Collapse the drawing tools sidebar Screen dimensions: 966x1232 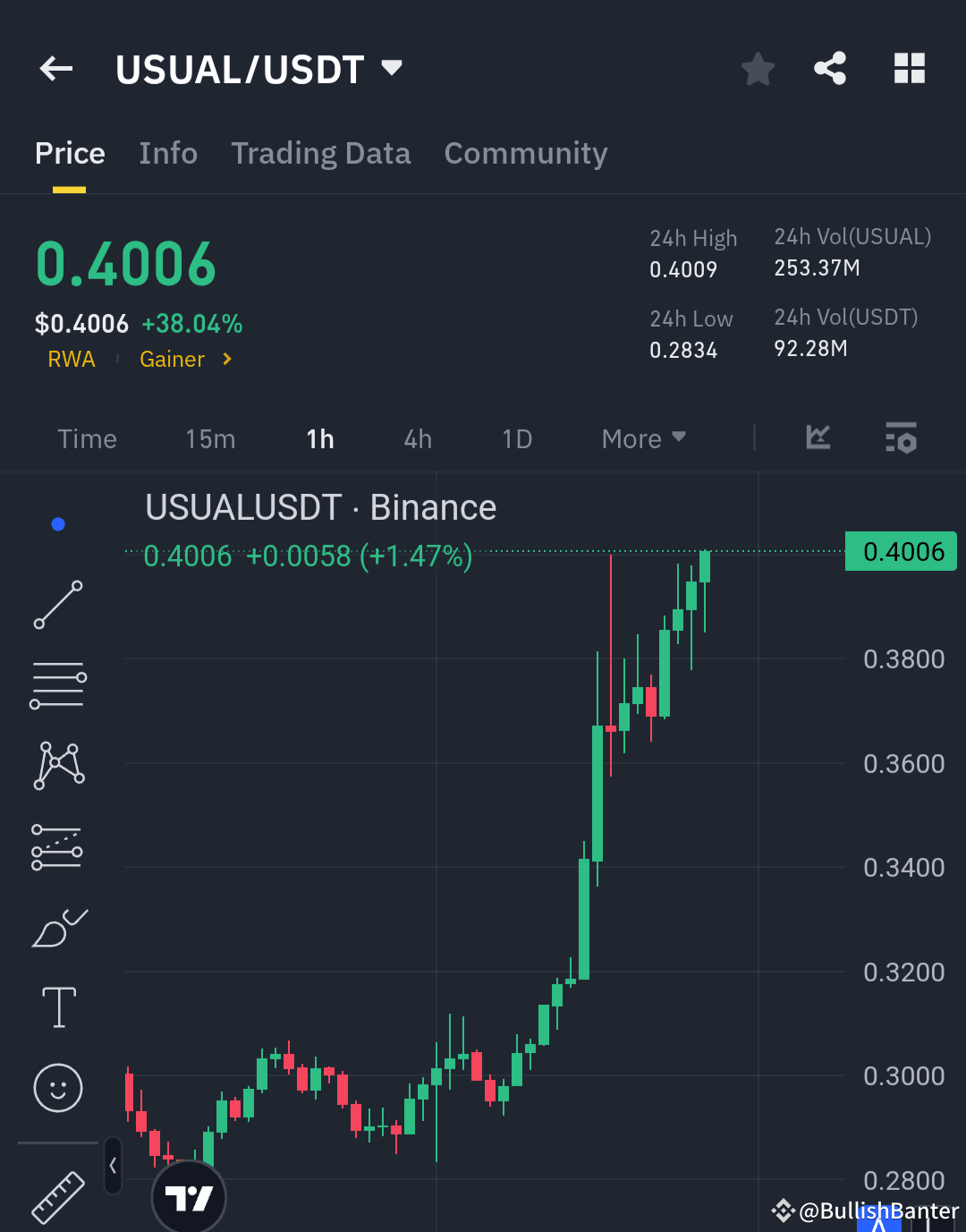(x=113, y=1167)
